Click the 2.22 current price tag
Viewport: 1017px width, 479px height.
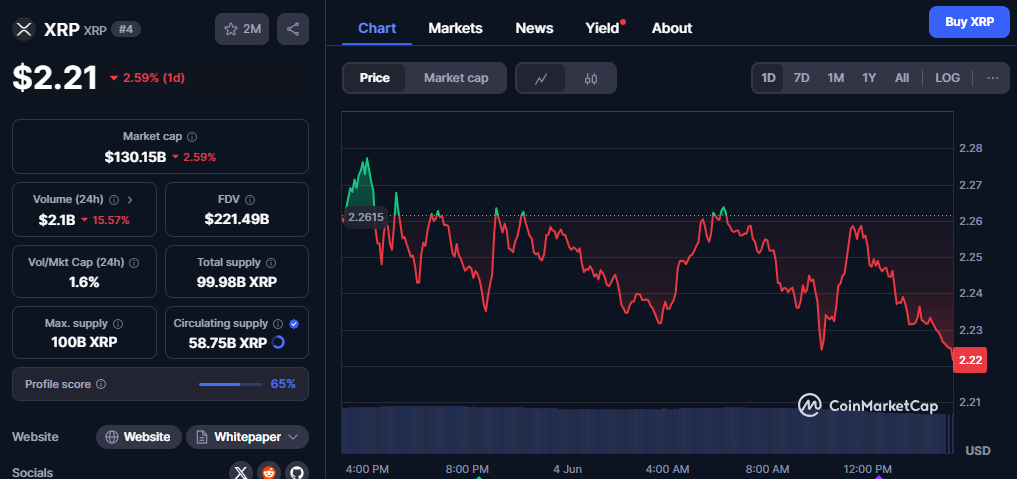point(970,360)
